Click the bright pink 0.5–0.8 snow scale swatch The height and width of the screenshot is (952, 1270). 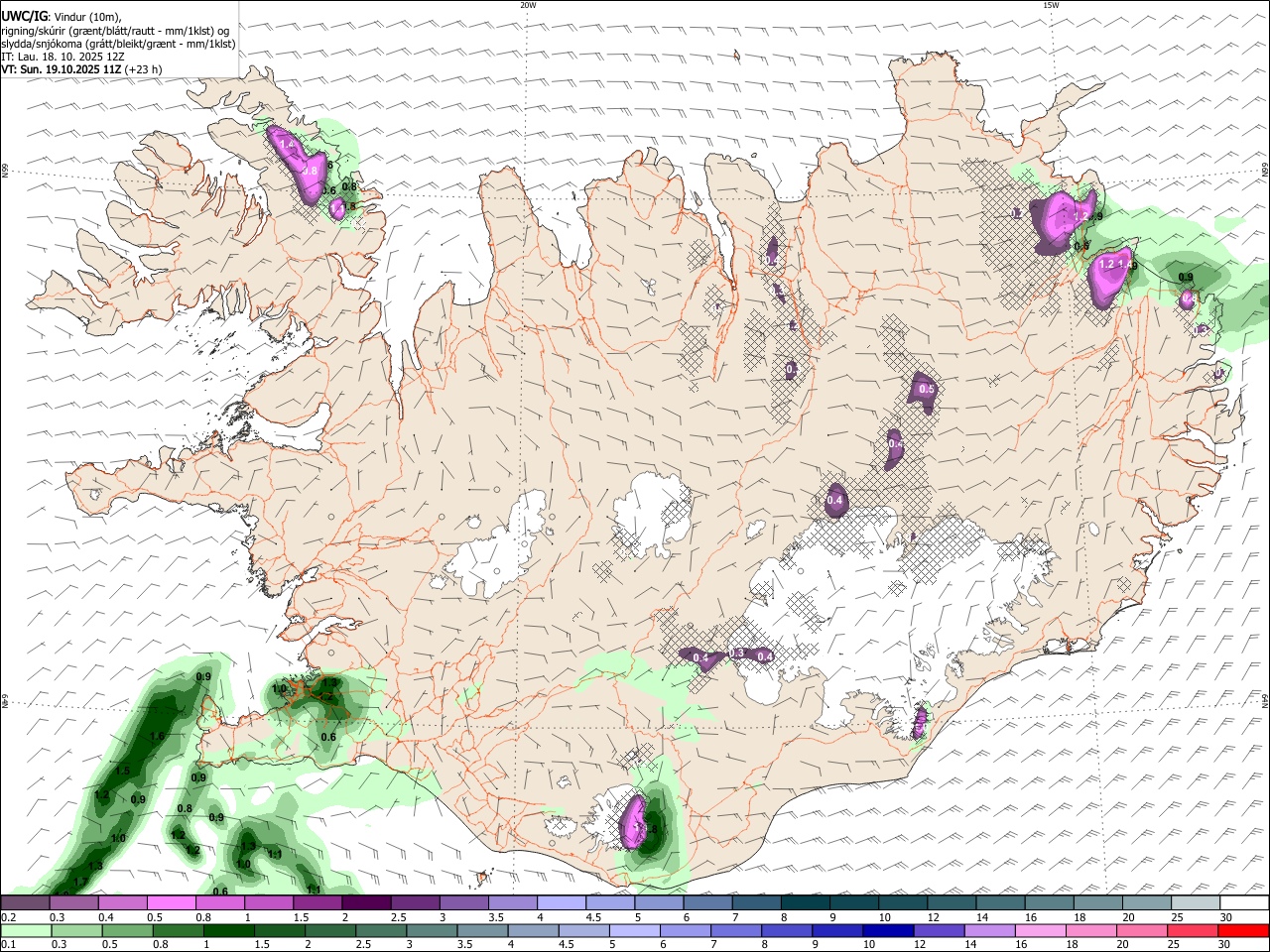pos(172,903)
